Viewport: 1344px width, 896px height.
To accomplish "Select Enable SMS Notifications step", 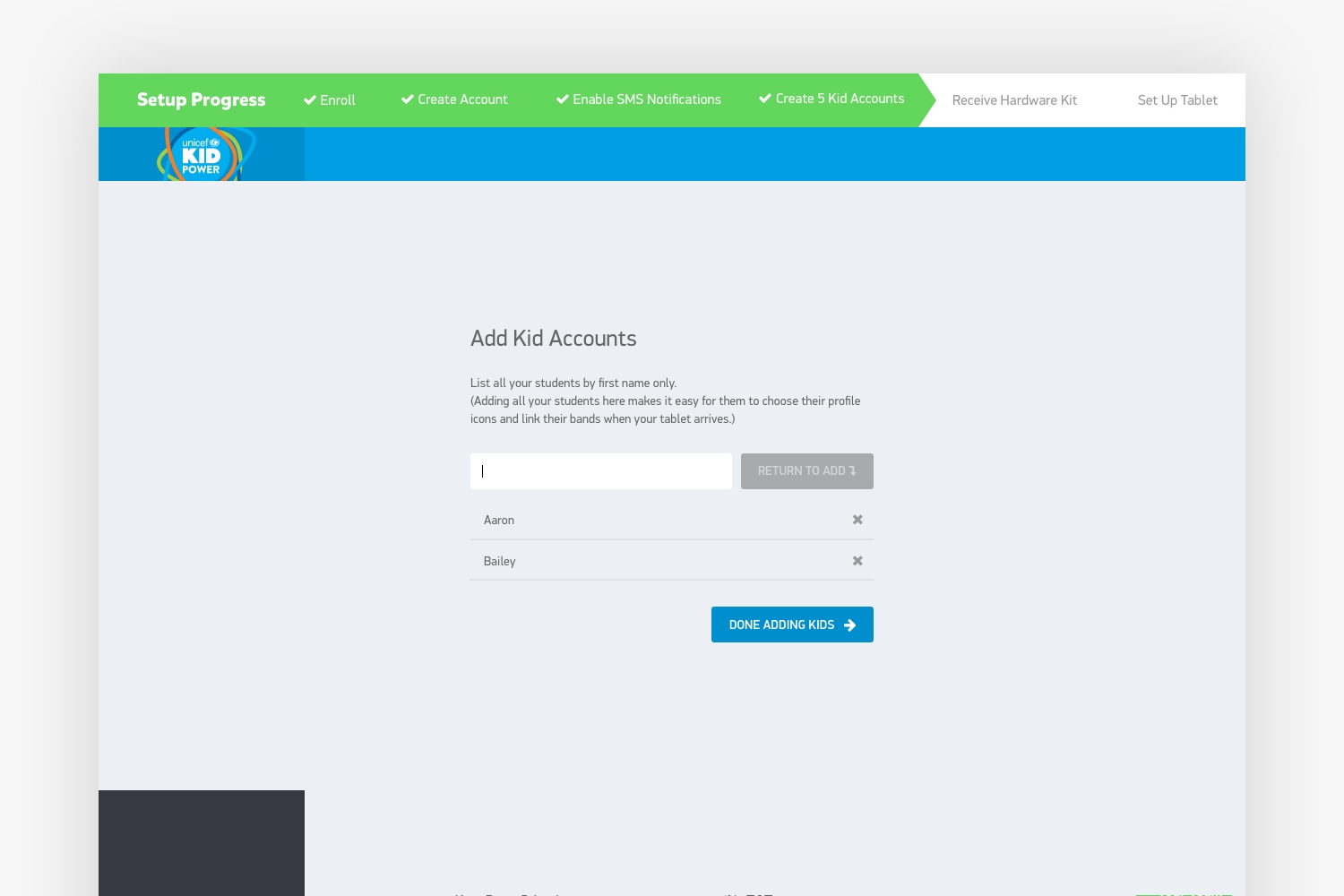I will 638,99.
